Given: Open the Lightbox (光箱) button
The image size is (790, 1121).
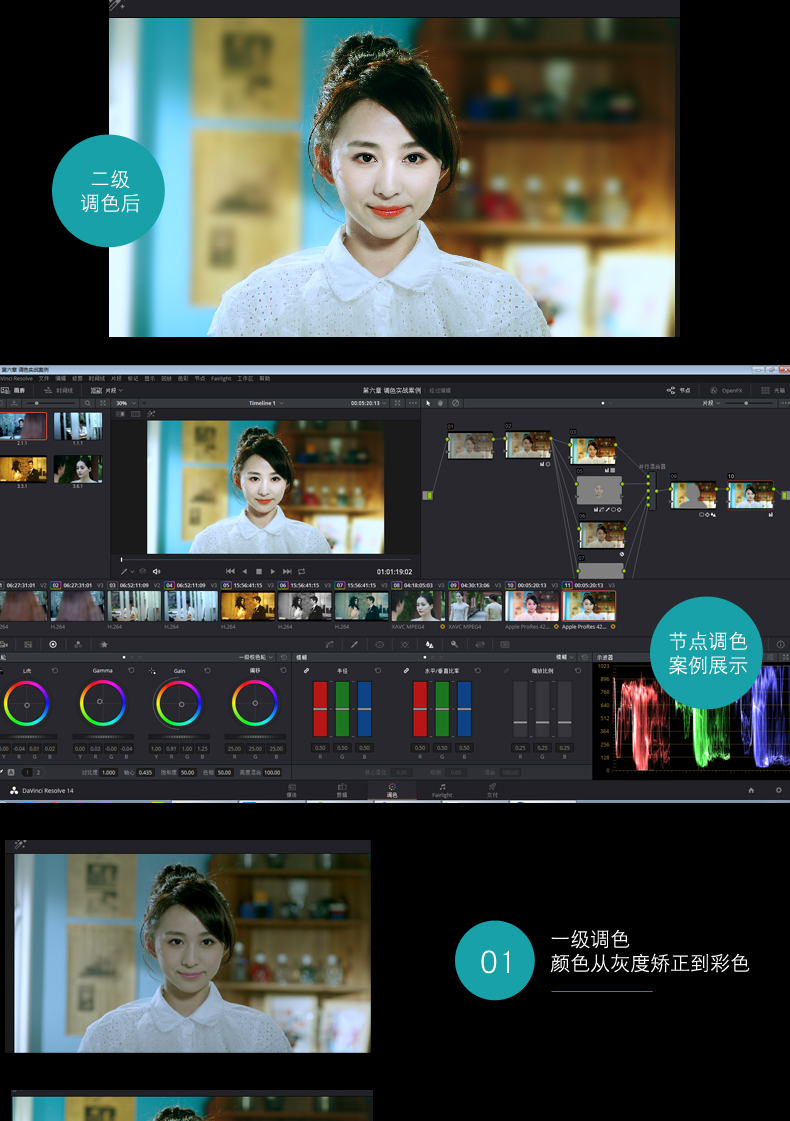Looking at the screenshot, I should [773, 390].
